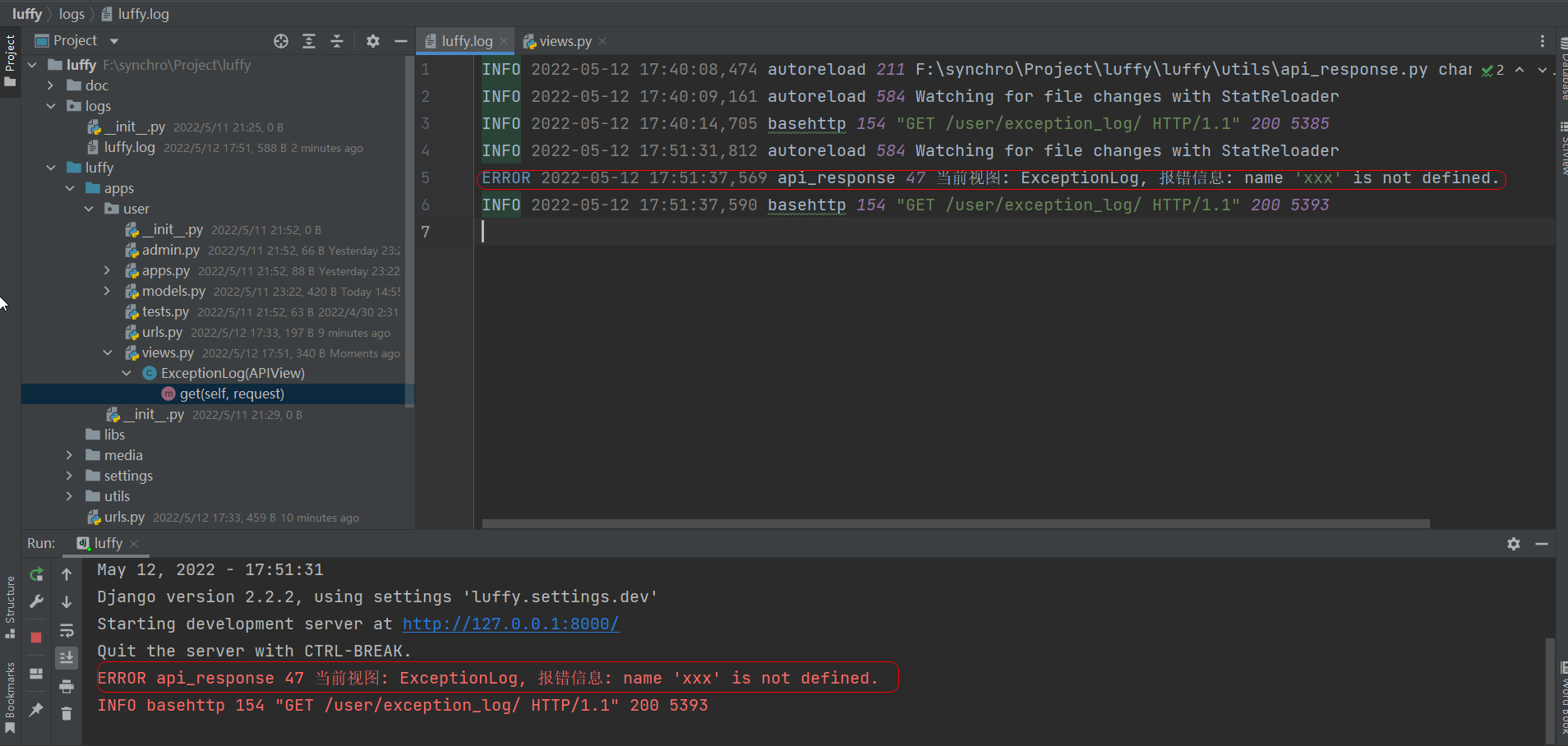This screenshot has width=1568, height=746.
Task: Expand the models.py node
Action: 107,291
